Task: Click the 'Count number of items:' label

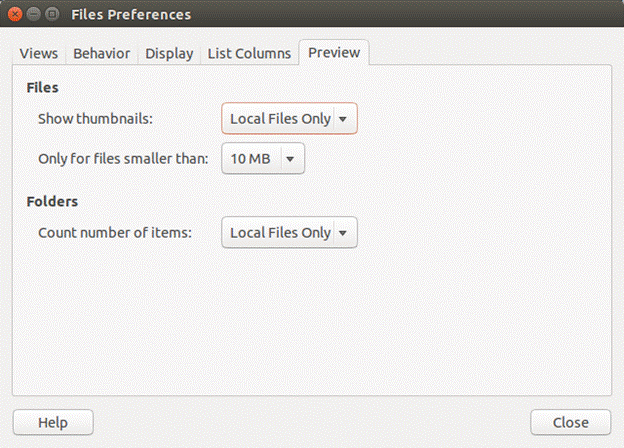Action: tap(115, 232)
